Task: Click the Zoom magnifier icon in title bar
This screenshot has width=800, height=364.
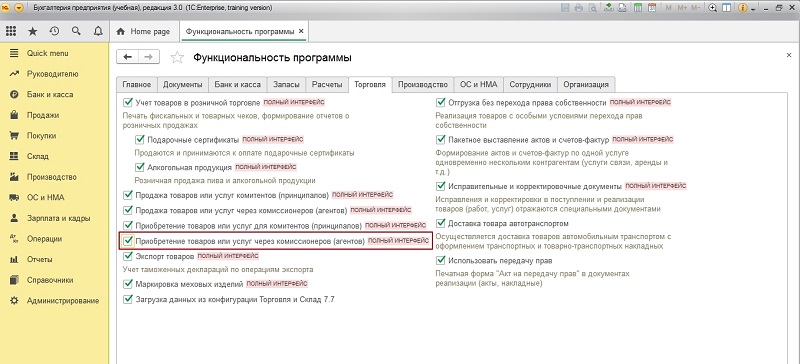Action: tap(712, 8)
